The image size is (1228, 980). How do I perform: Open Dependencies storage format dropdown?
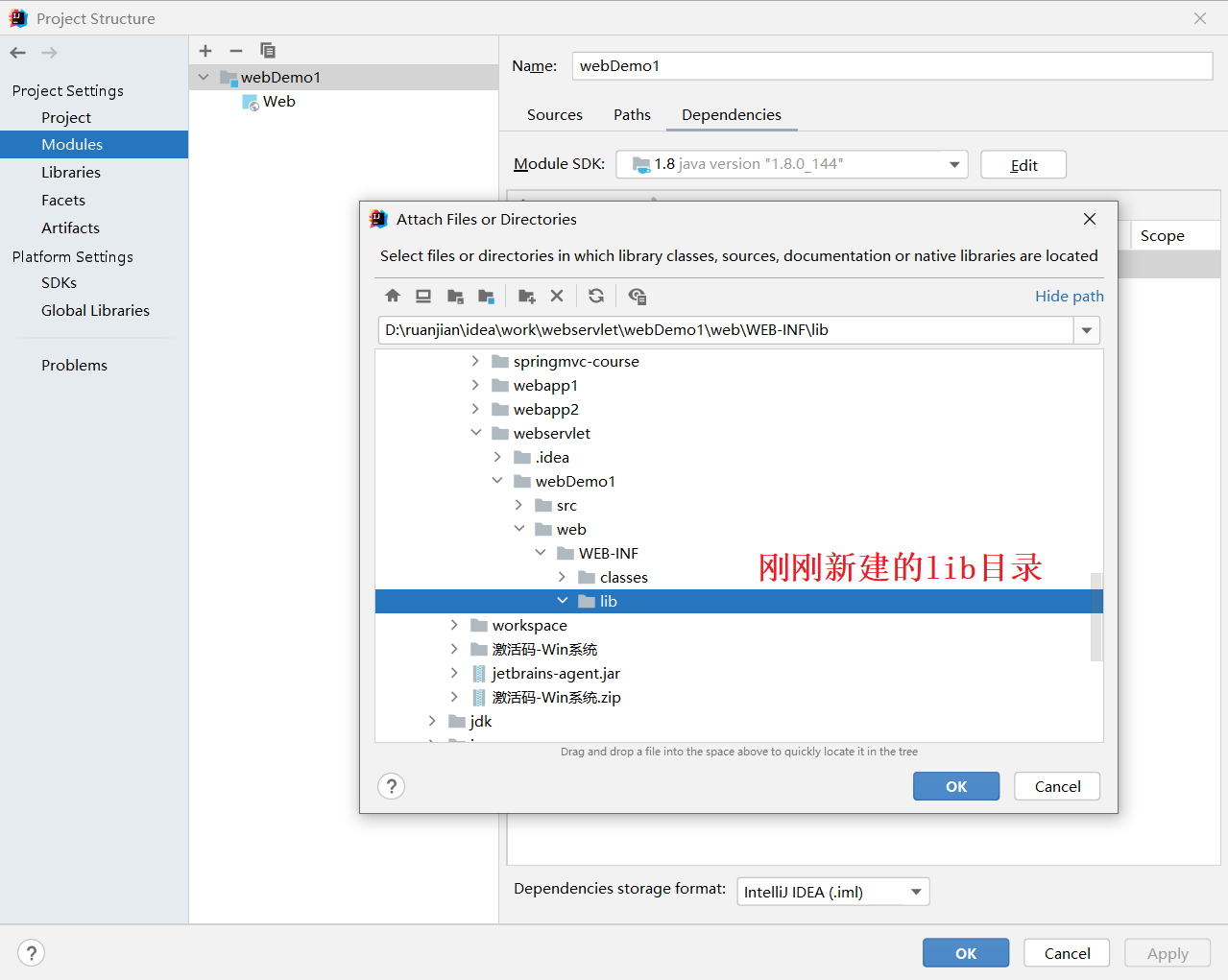click(916, 892)
